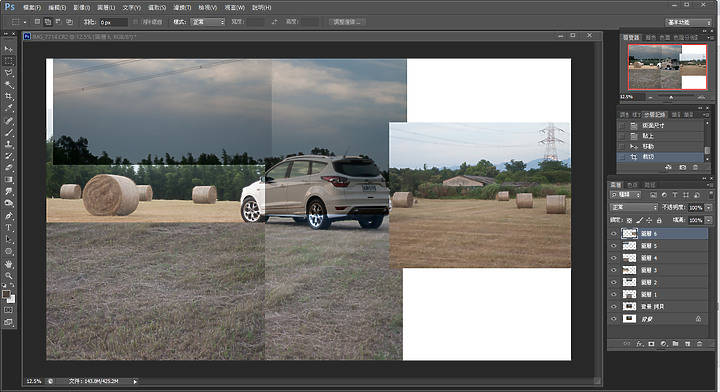
Task: Open the fill 100% dropdown arrow
Action: point(709,220)
